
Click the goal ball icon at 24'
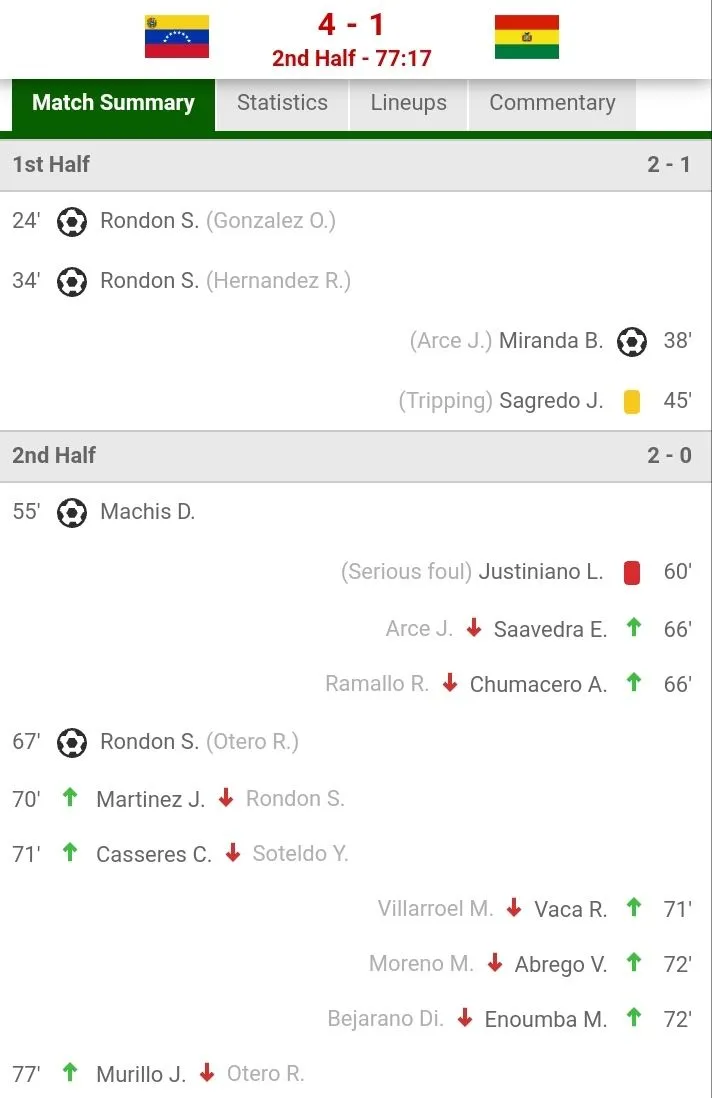point(72,221)
